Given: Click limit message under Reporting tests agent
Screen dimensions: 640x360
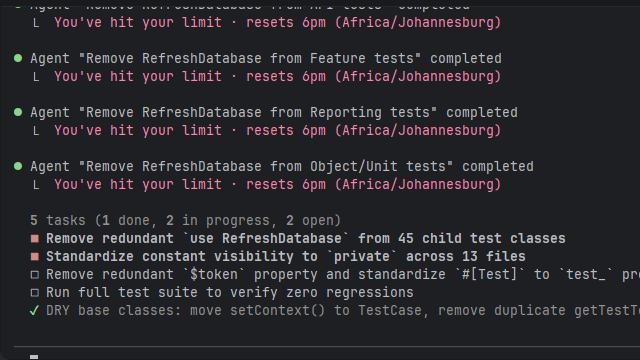Looking at the screenshot, I should [278, 131].
